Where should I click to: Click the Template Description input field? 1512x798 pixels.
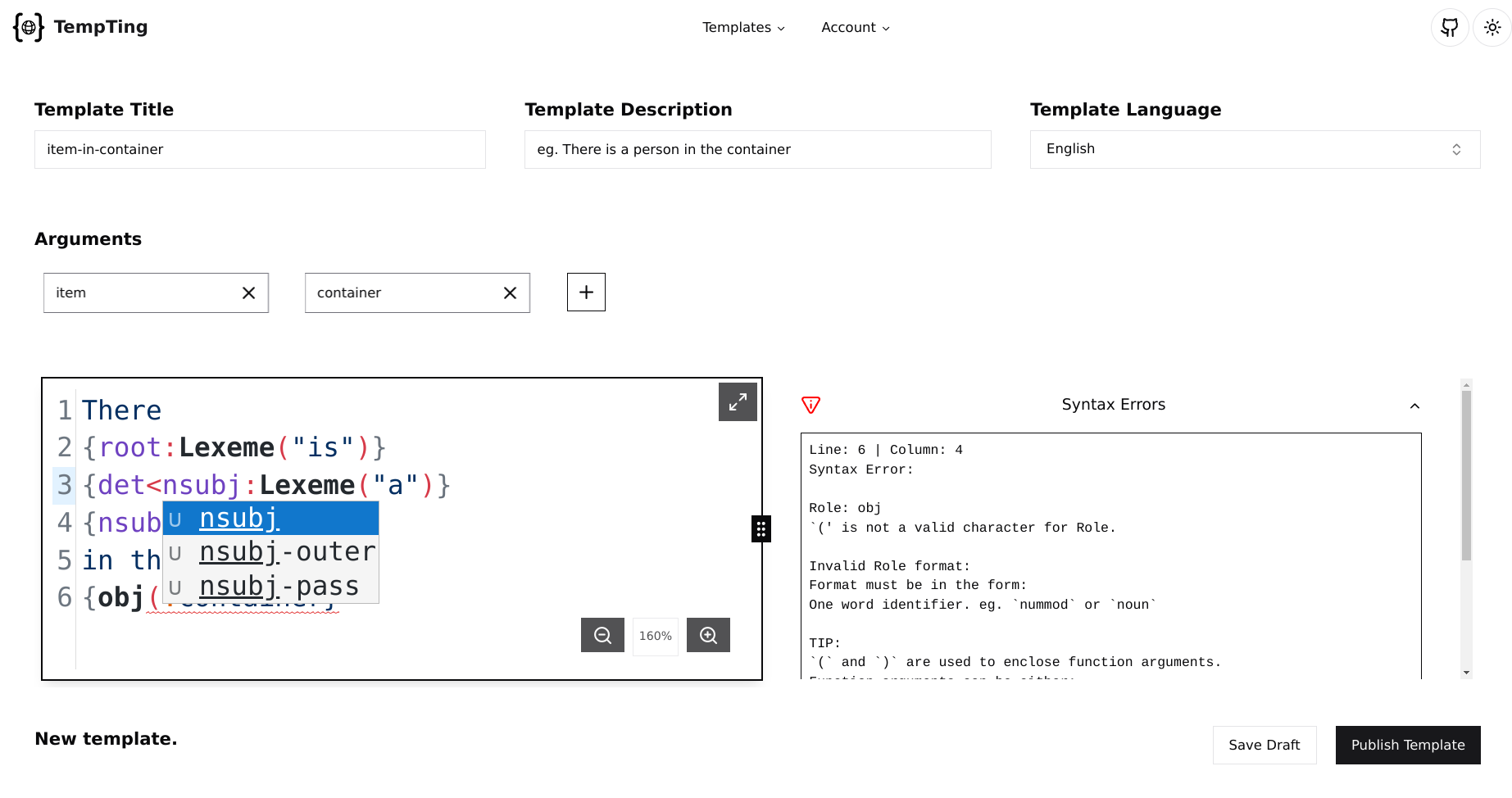pos(757,149)
